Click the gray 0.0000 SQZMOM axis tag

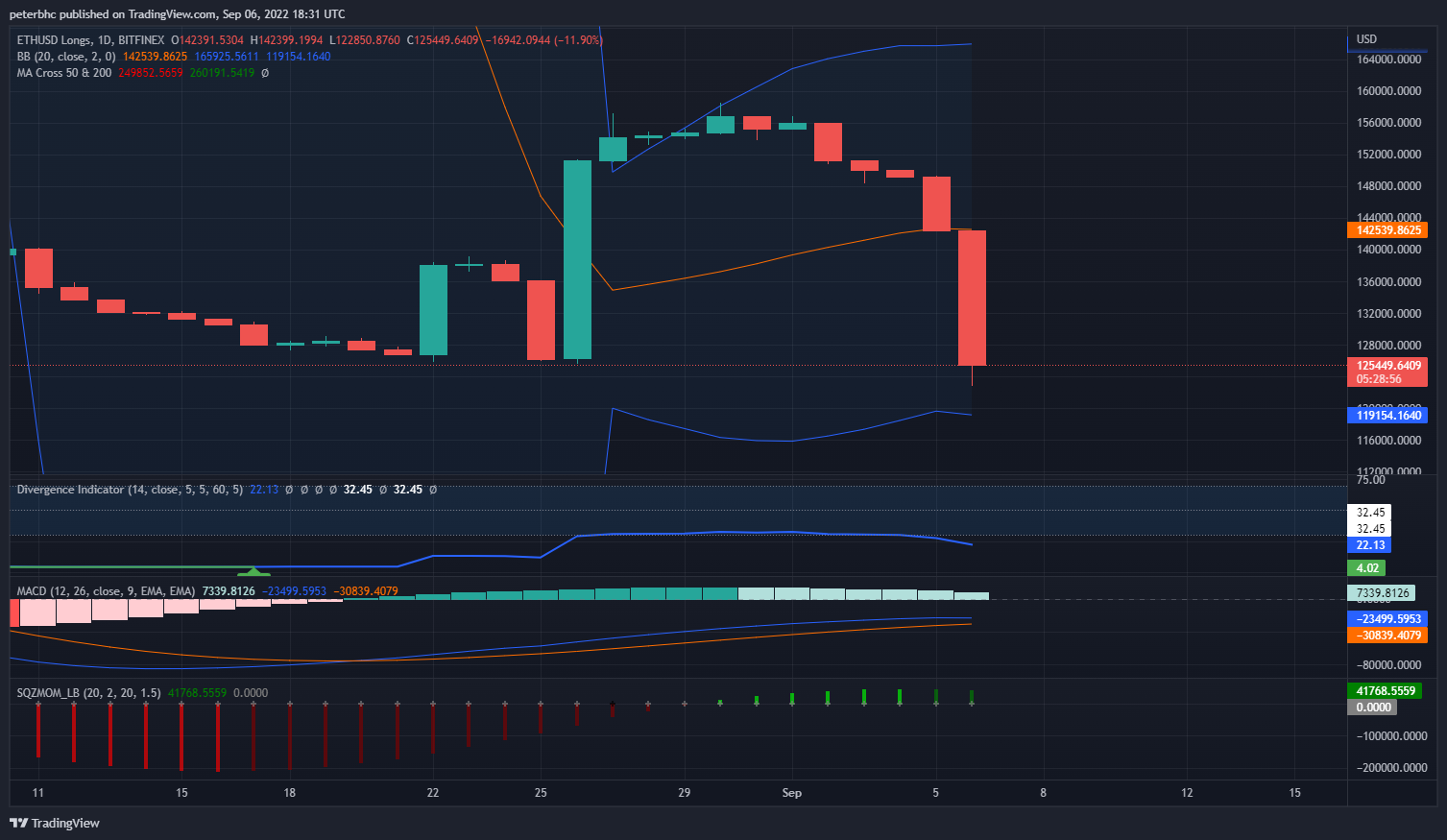click(x=1372, y=708)
